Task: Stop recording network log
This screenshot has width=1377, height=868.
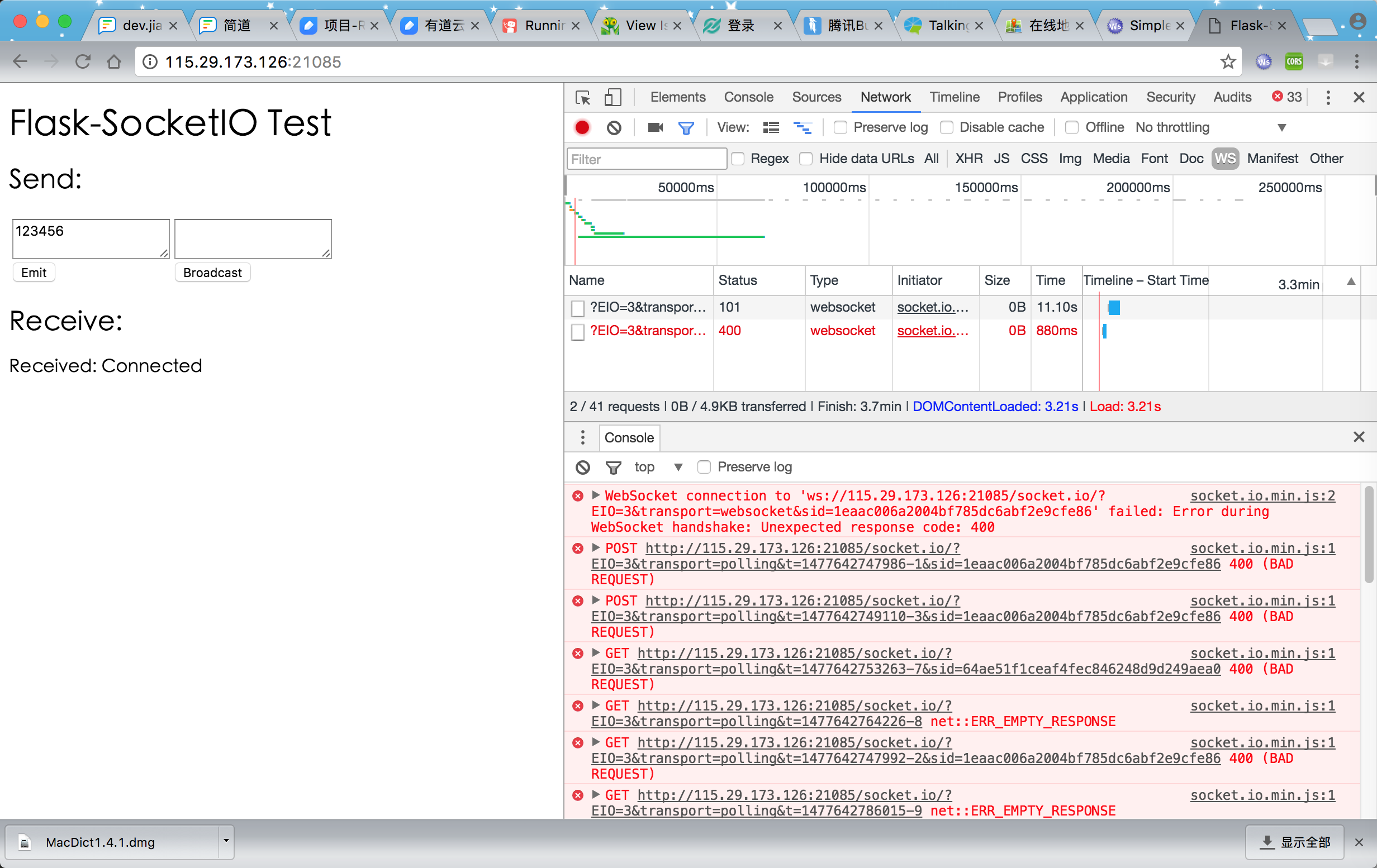Action: (582, 127)
